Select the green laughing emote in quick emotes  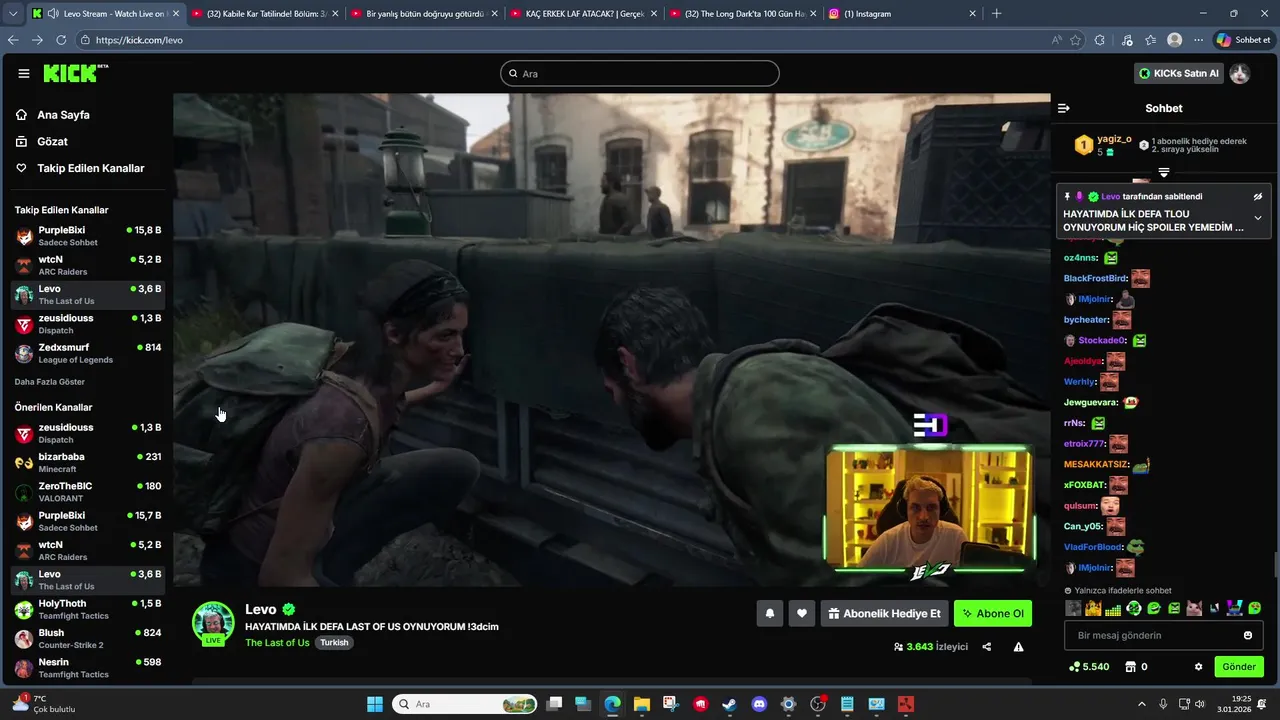[1154, 608]
